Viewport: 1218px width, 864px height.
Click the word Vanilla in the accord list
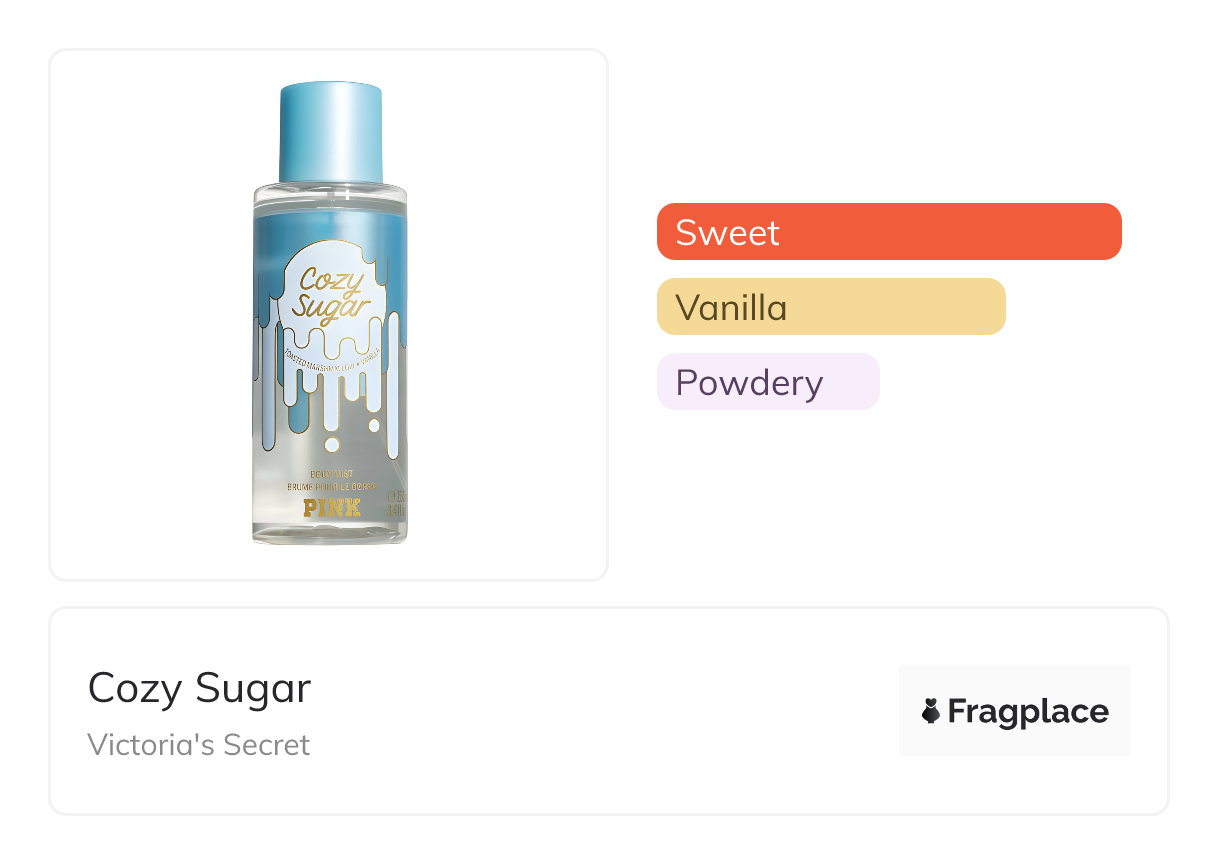pyautogui.click(x=731, y=307)
